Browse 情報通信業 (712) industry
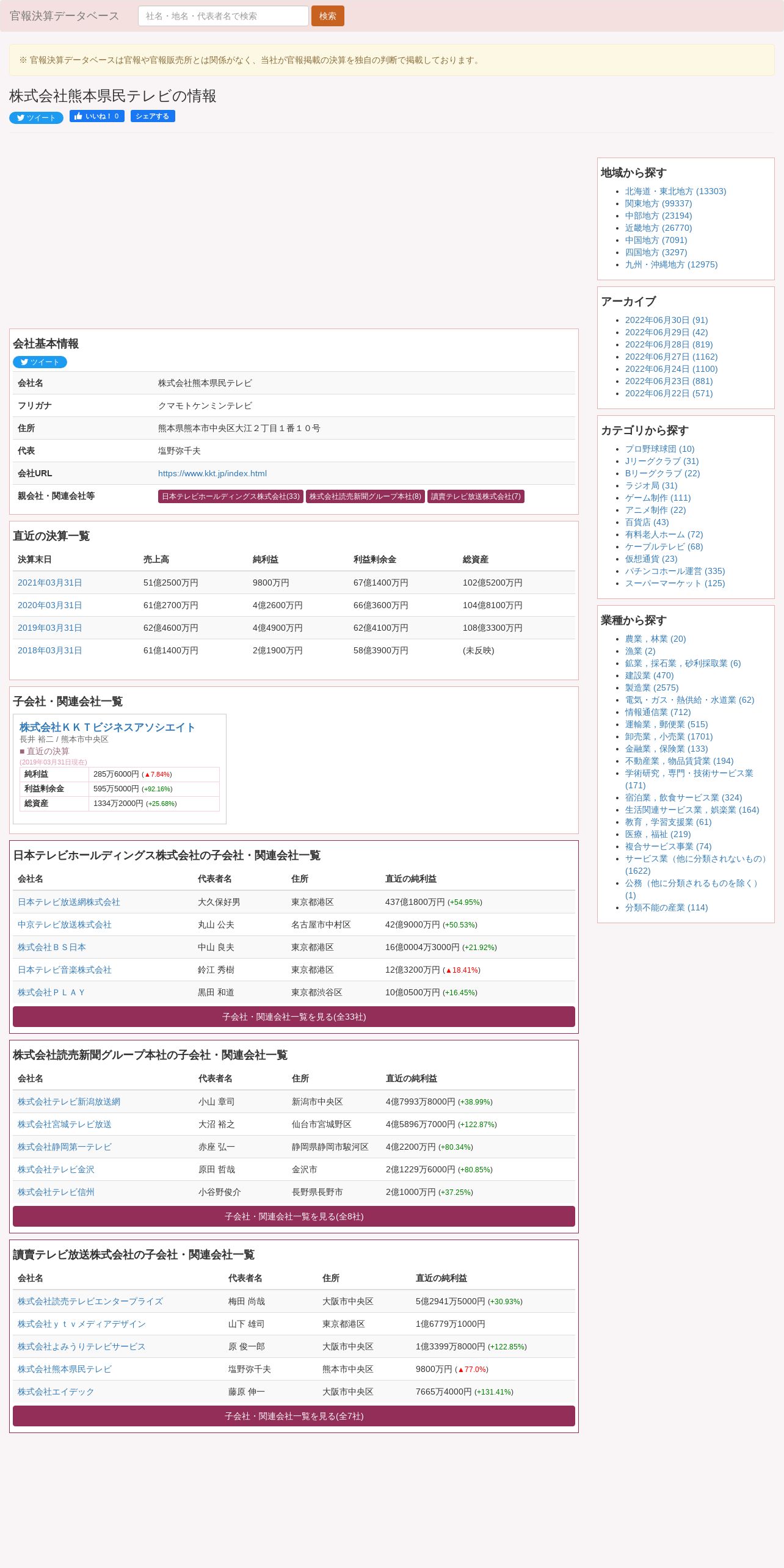Image resolution: width=784 pixels, height=1568 pixels. coord(658,712)
